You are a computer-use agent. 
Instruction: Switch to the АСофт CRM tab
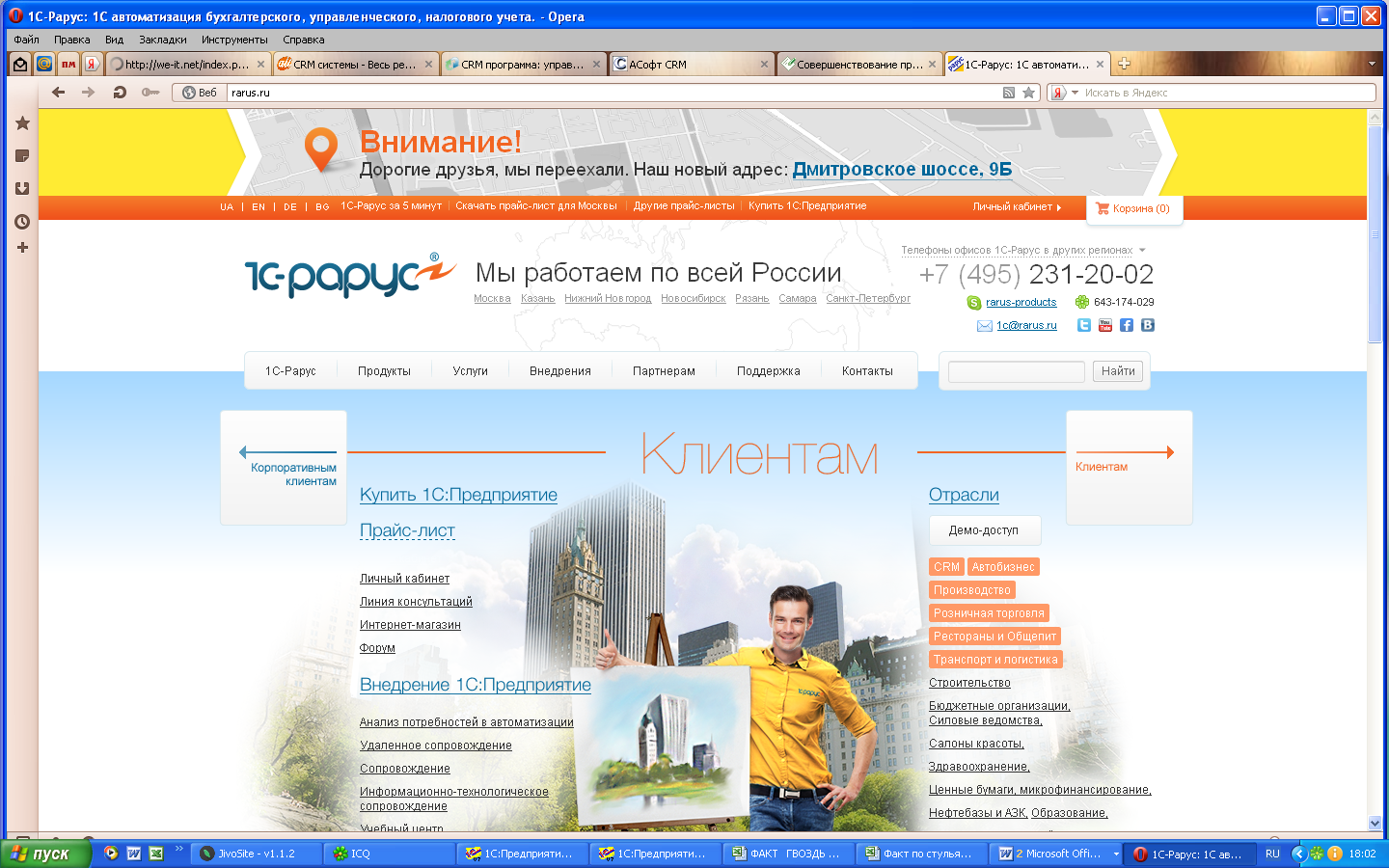click(x=692, y=65)
